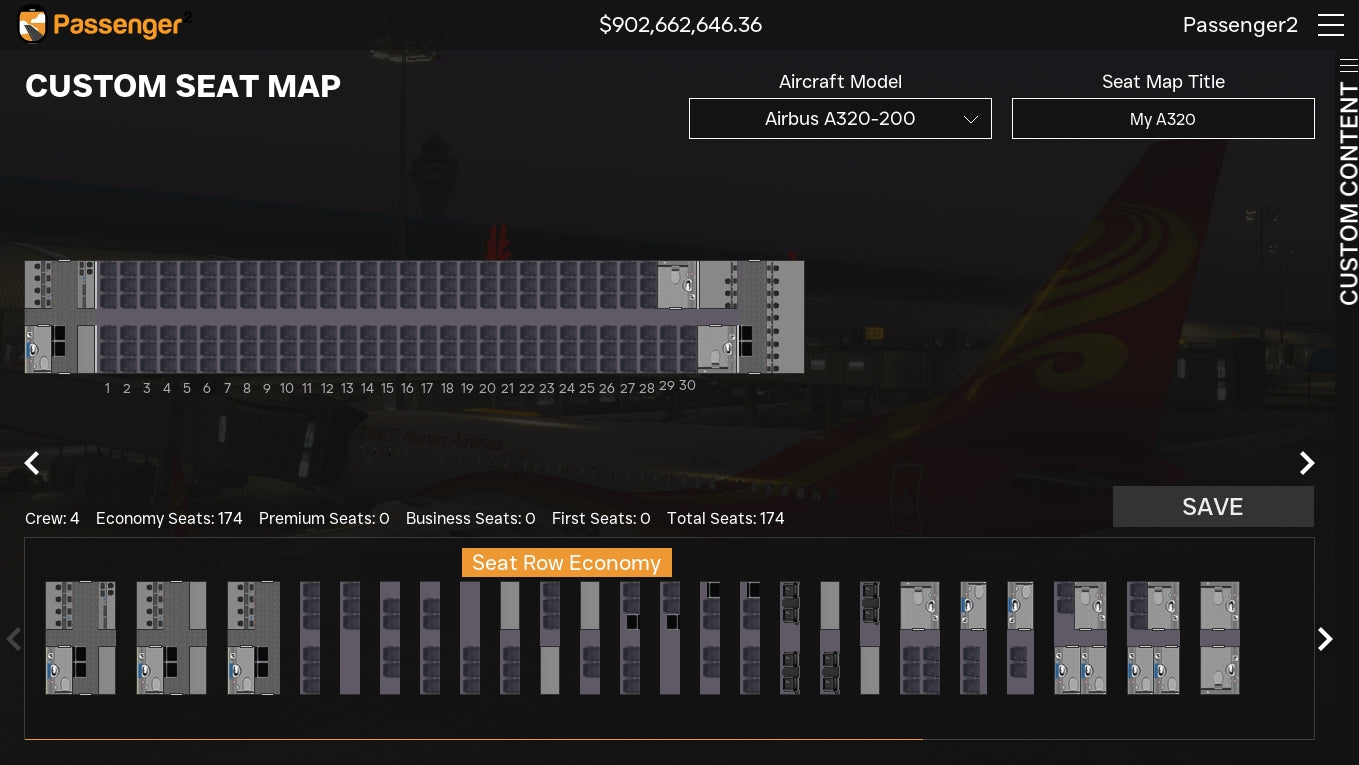Open the hamburger menu at top right

[1330, 25]
